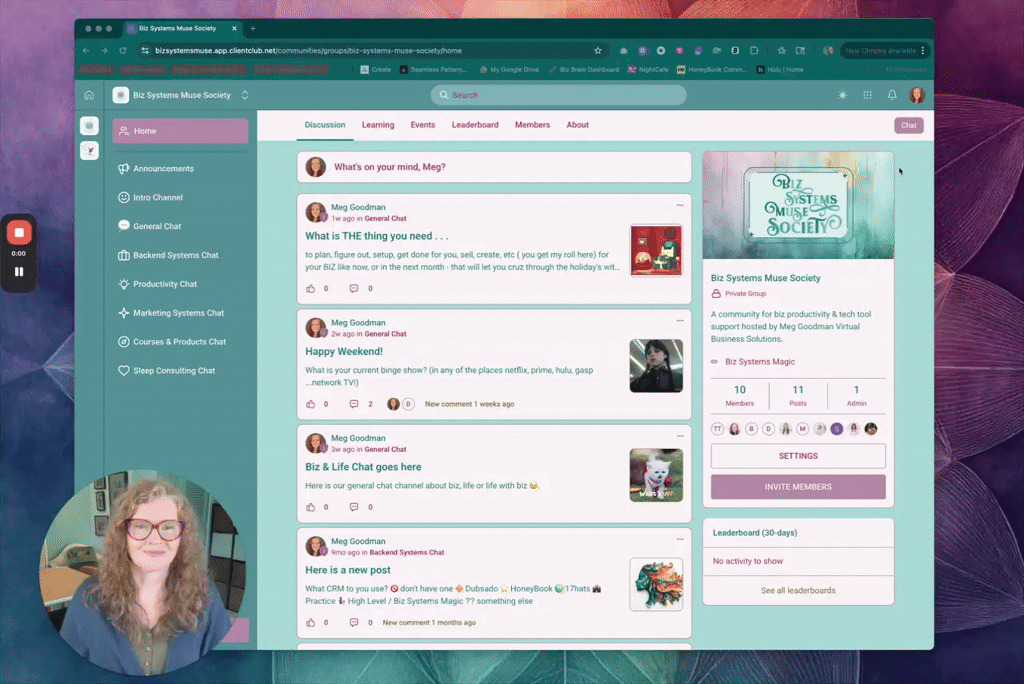Stop the screen recording red button
The height and width of the screenshot is (684, 1024).
point(19,233)
